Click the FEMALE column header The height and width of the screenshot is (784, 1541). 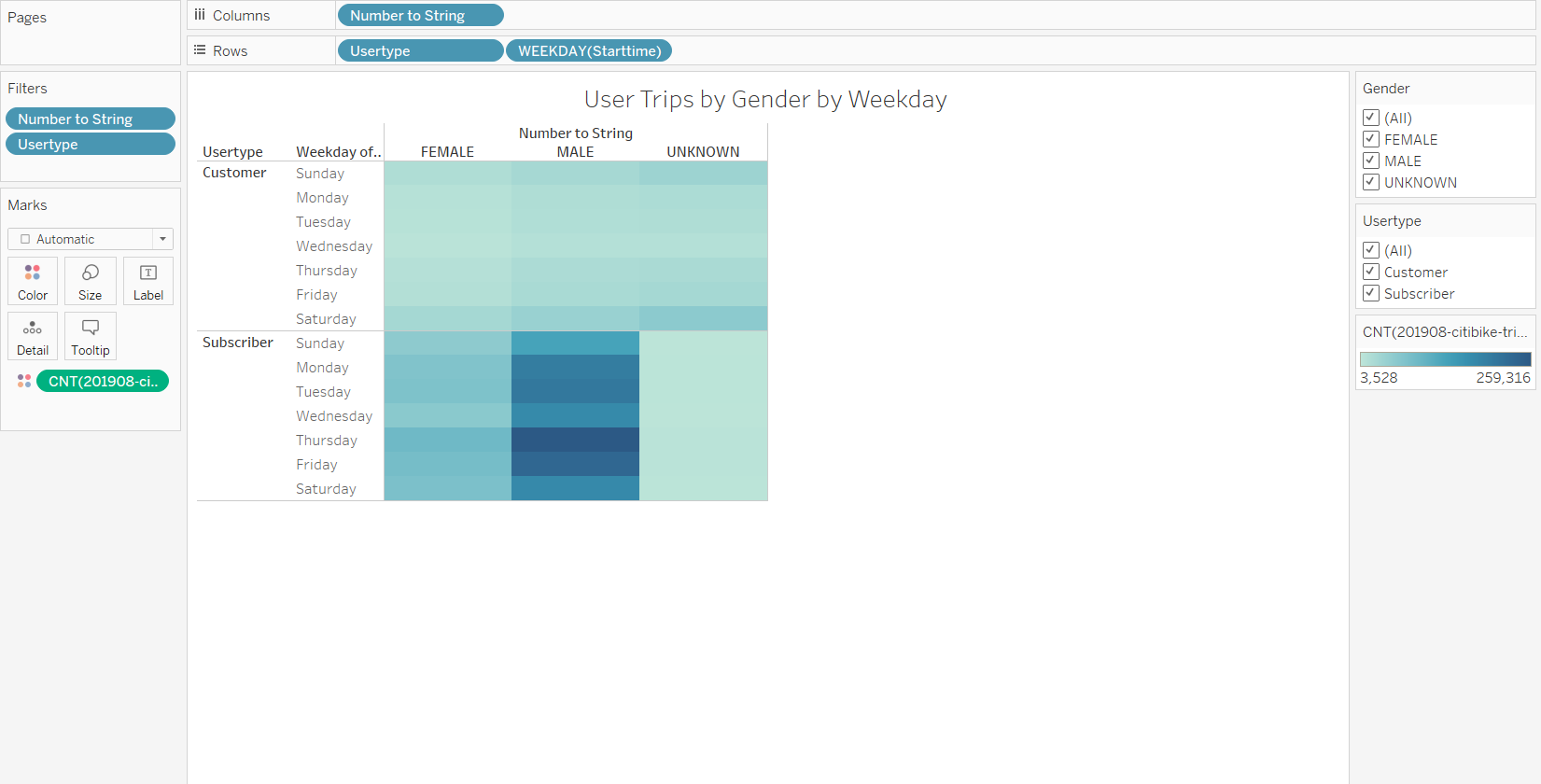447,152
